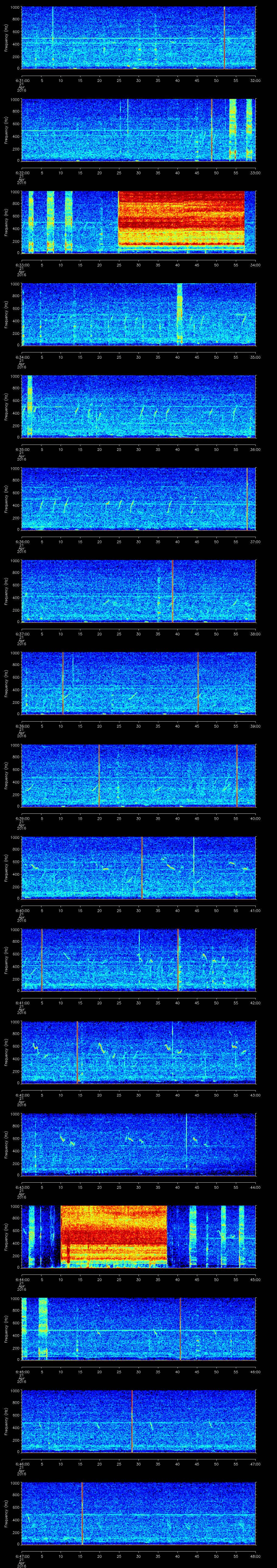Select red spike near 5s in 6:41:00 spectrogram
Viewport: 277px width, 1568px height.
click(41, 960)
